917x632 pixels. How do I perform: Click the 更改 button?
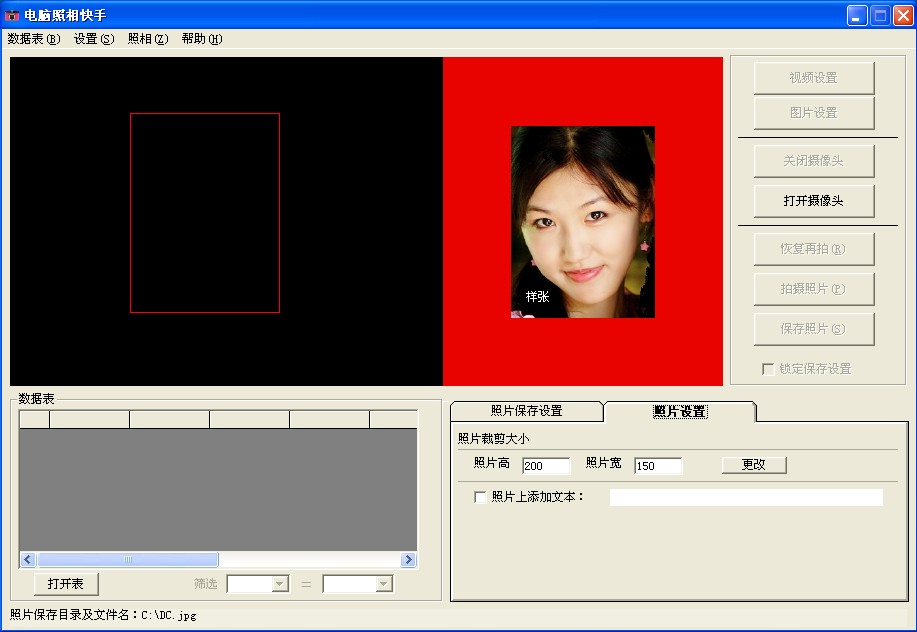point(754,465)
